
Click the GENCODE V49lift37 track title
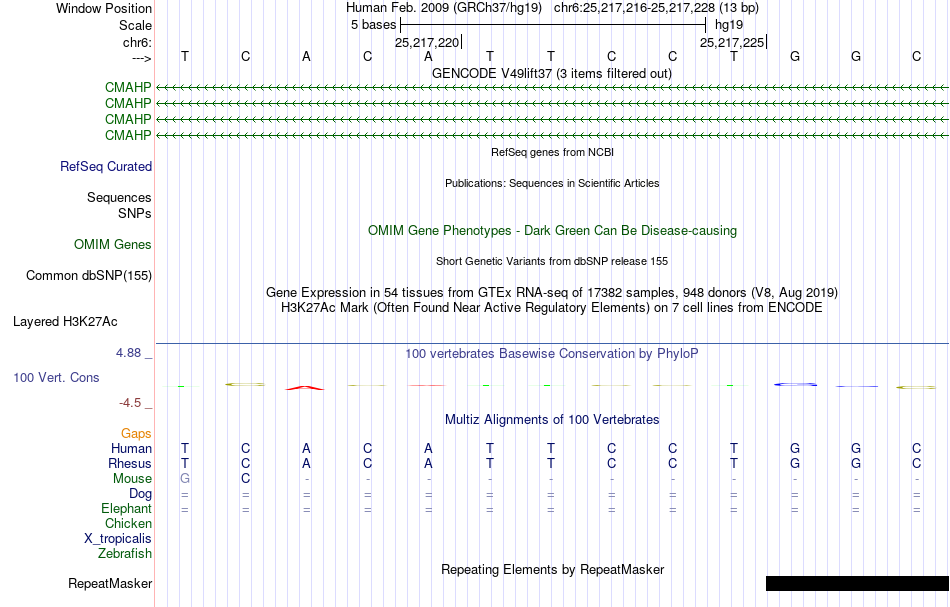coord(551,74)
